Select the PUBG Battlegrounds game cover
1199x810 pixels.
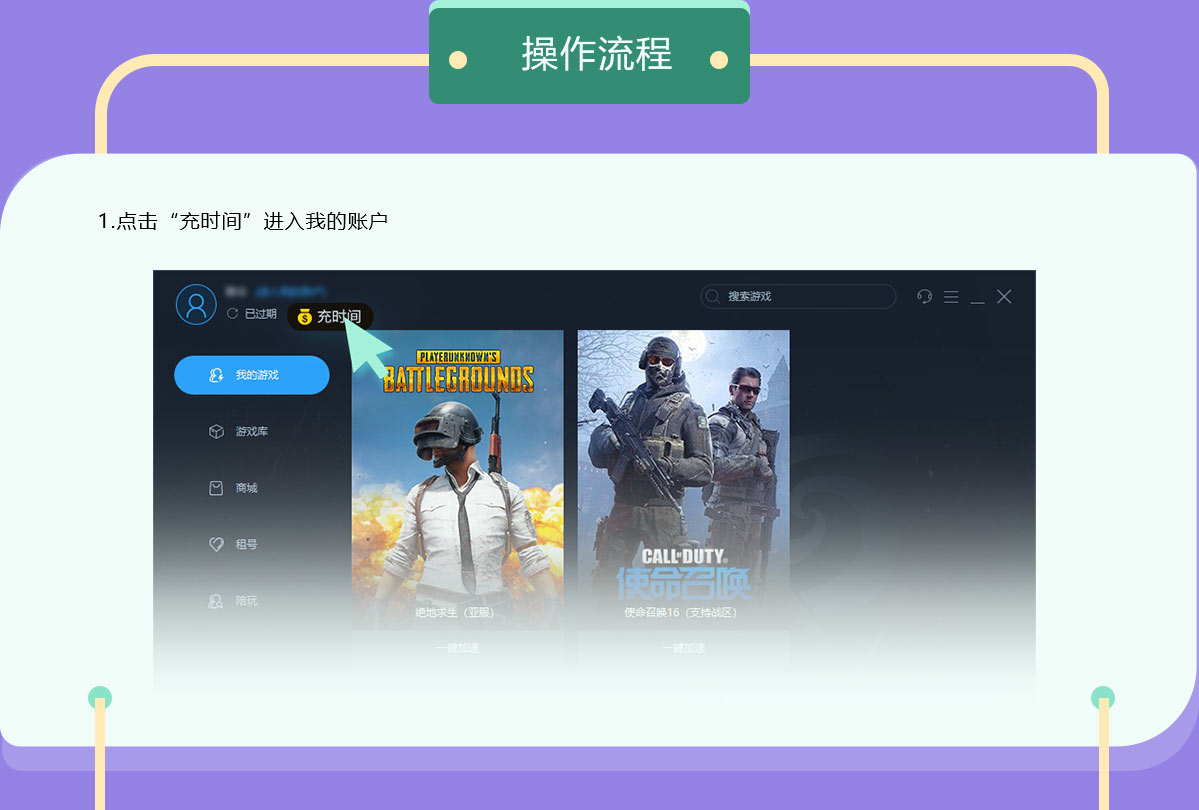[457, 479]
